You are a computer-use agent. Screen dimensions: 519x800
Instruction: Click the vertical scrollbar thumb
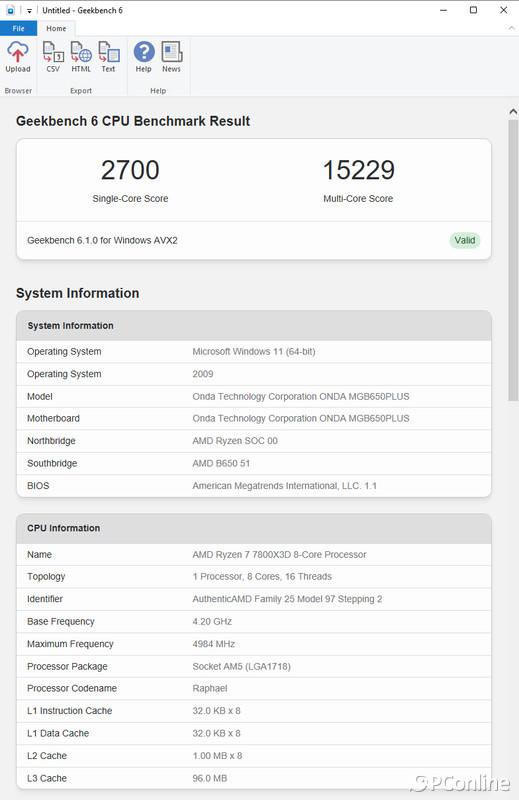pyautogui.click(x=513, y=260)
